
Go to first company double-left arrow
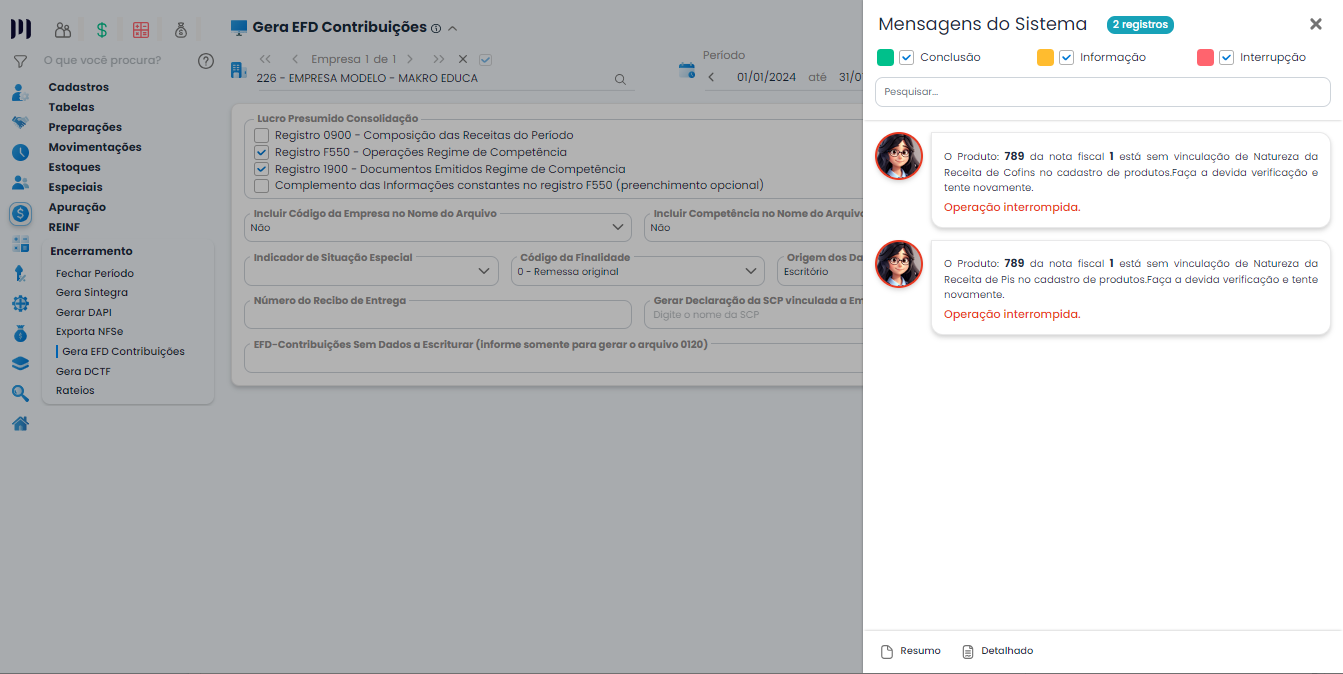coord(265,59)
